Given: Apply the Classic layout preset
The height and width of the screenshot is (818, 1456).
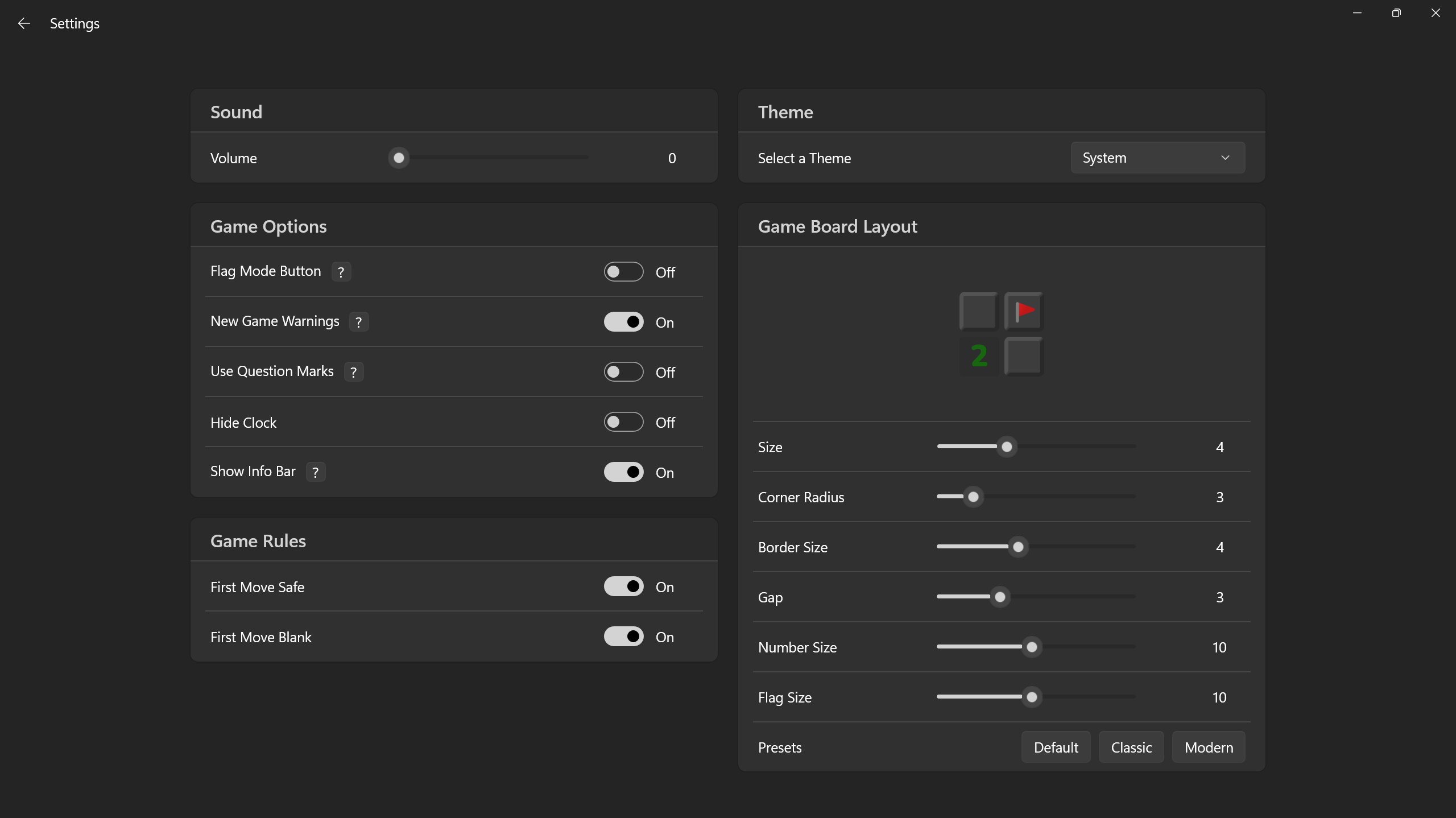Looking at the screenshot, I should 1131,747.
